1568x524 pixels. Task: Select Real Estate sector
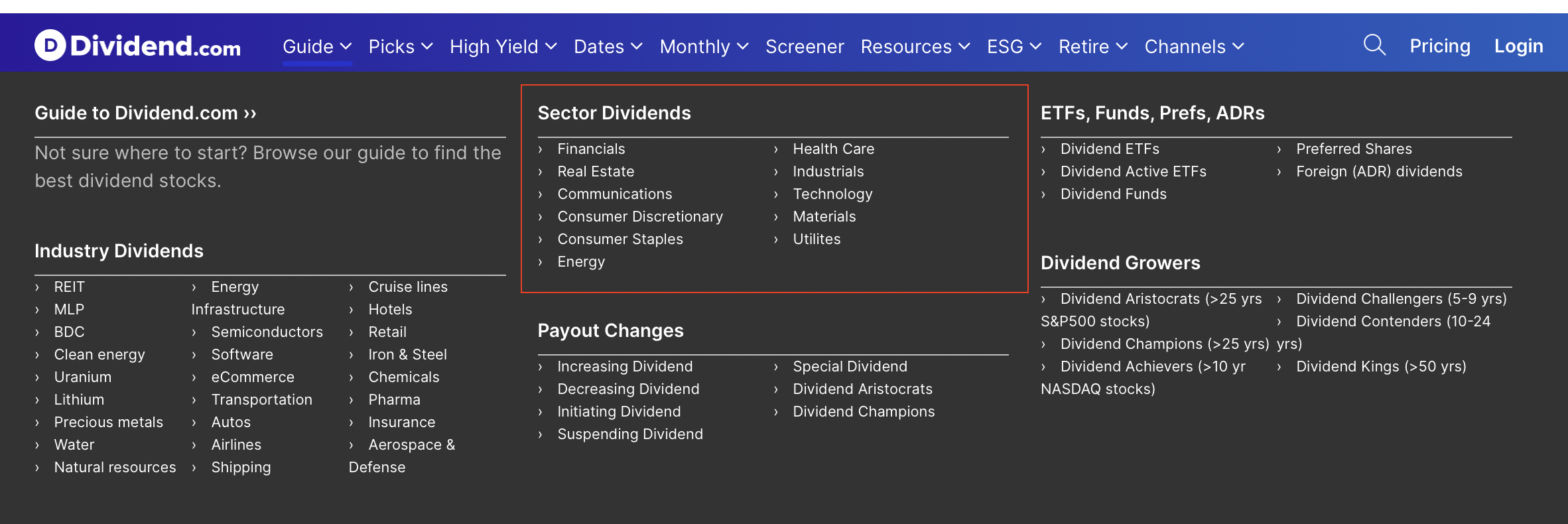596,171
